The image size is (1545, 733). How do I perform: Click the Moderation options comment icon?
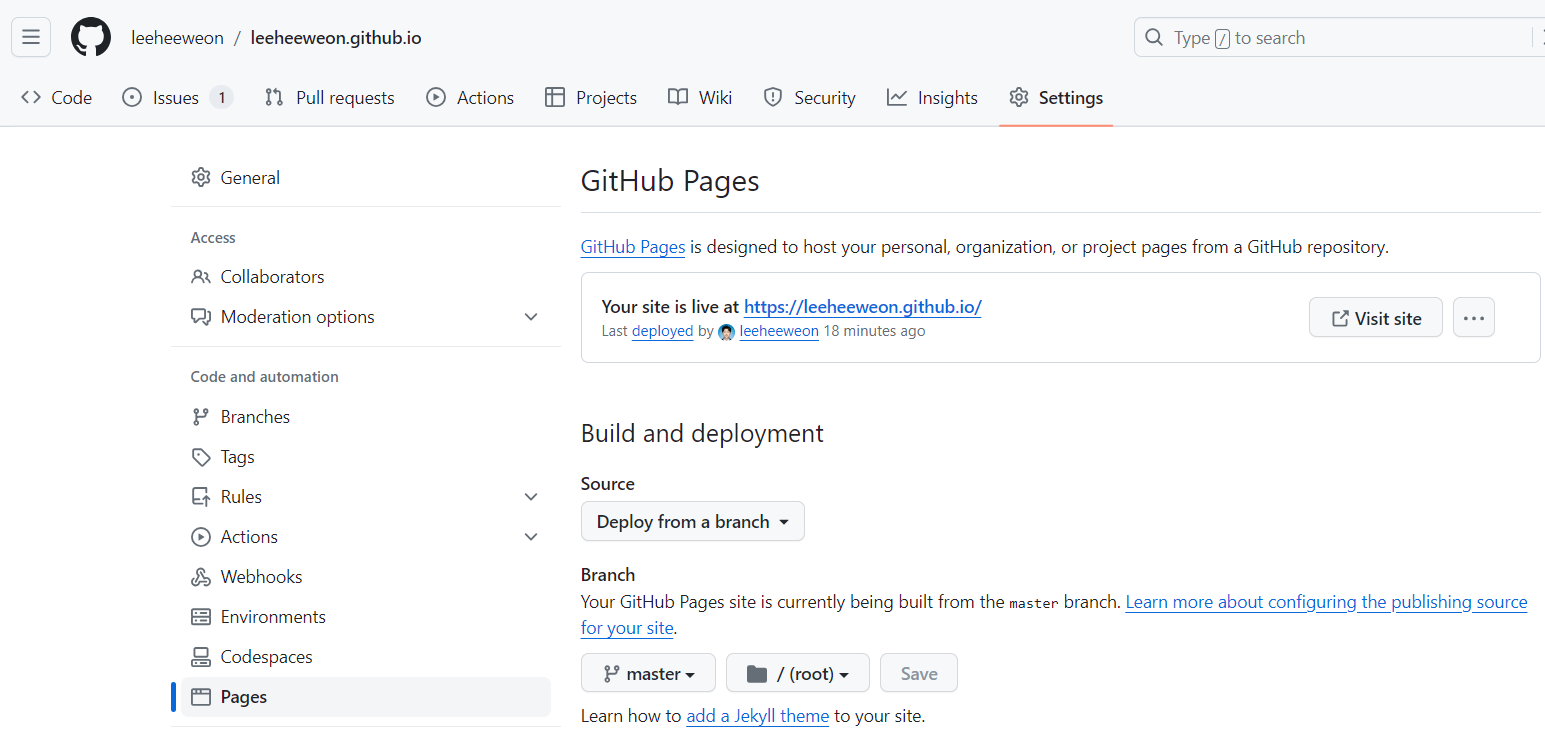point(201,317)
